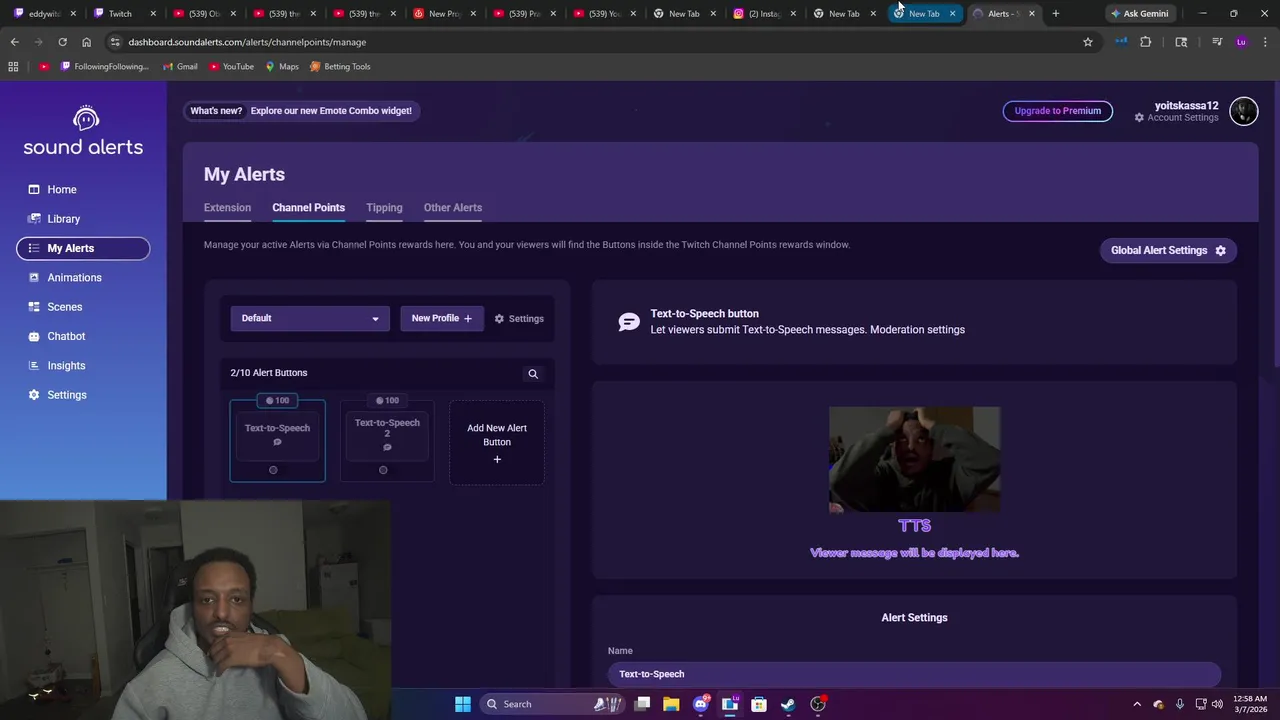Open Discord from the taskbar

click(701, 704)
